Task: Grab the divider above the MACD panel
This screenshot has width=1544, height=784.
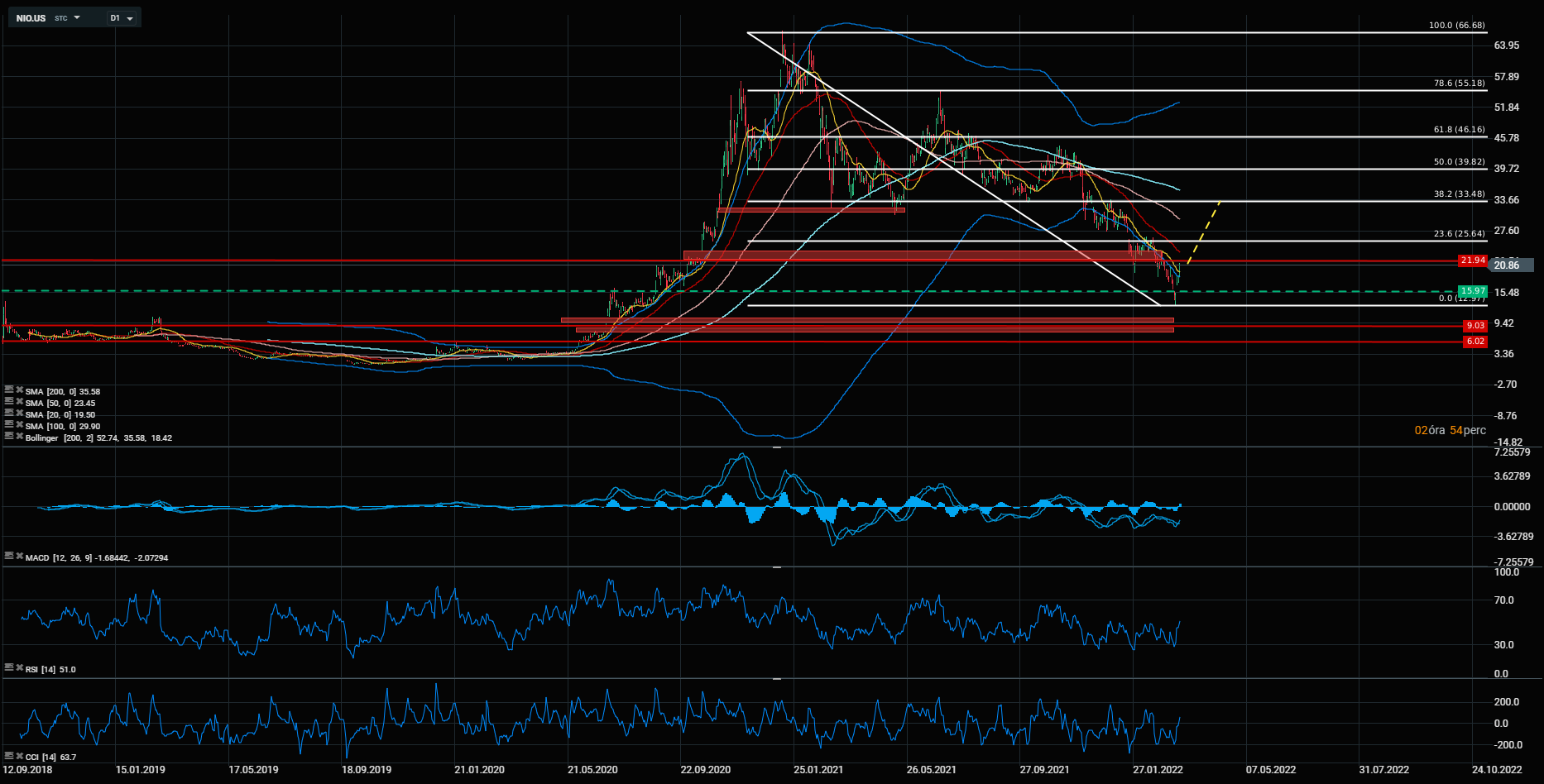Action: [777, 447]
